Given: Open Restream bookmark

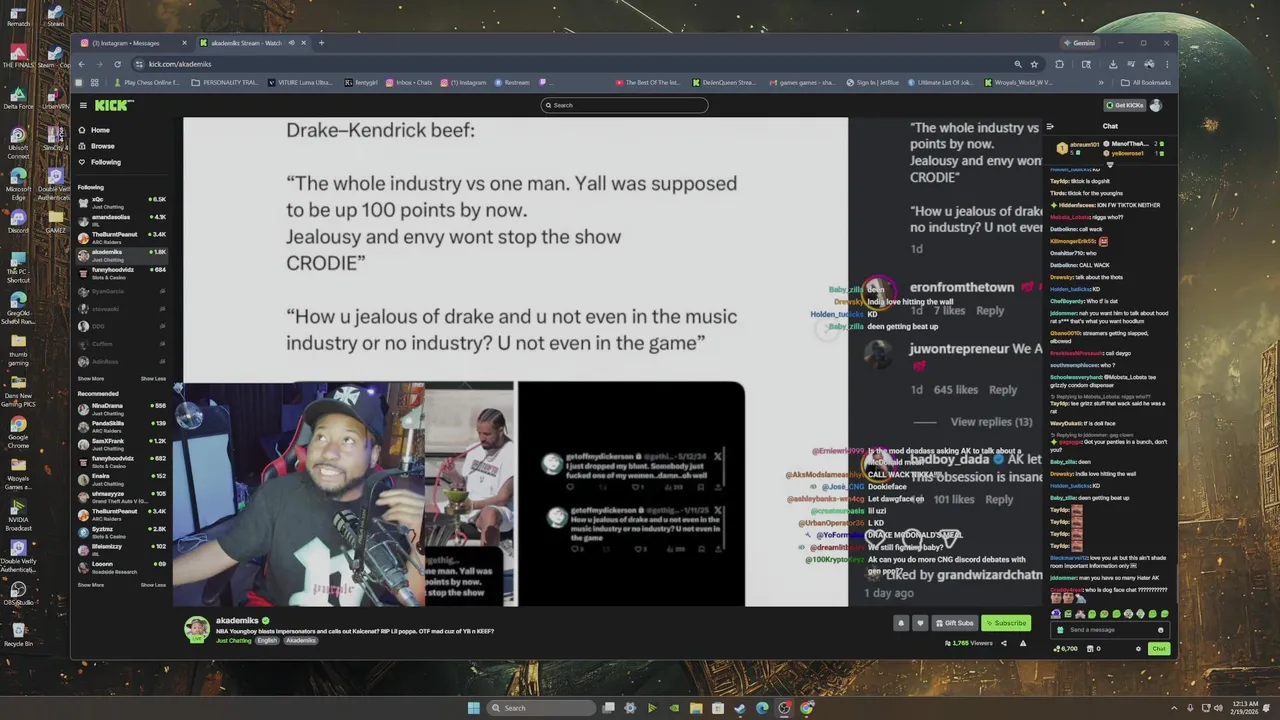Looking at the screenshot, I should pos(511,83).
